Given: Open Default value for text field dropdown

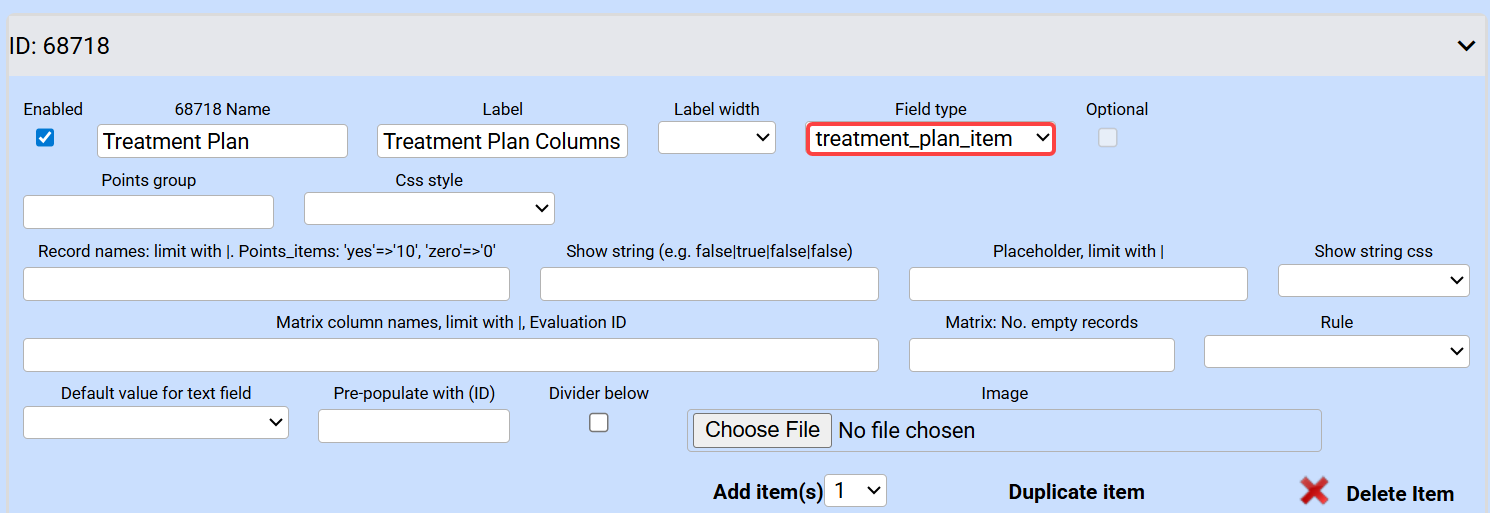Looking at the screenshot, I should tap(156, 422).
